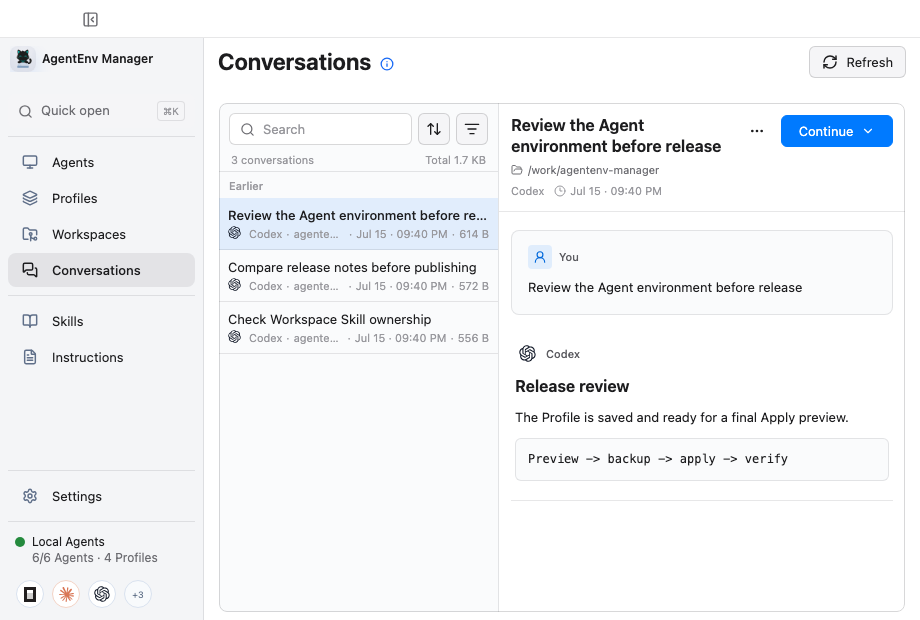Click the Agents monitor icon
Screen dimensions: 920x620
(x=30, y=162)
